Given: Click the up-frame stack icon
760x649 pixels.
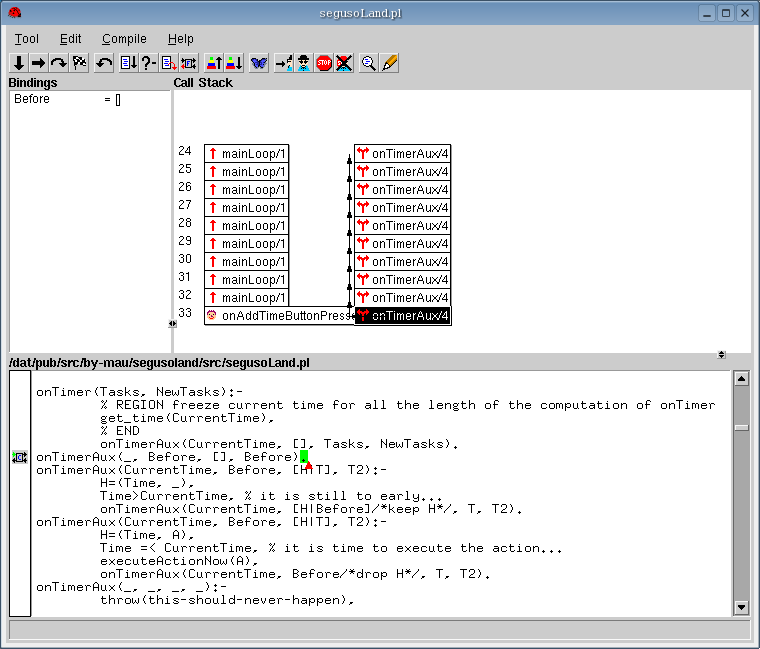Looking at the screenshot, I should [214, 63].
